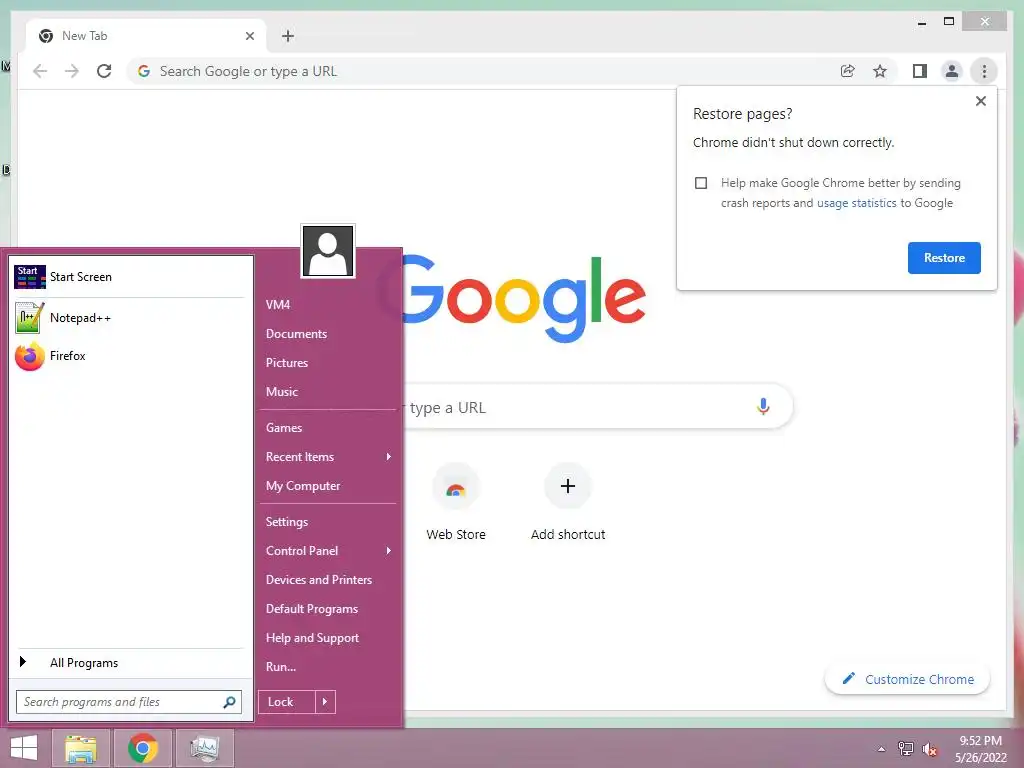The height and width of the screenshot is (768, 1024).
Task: Click the taskbar clock and date
Action: [x=980, y=749]
